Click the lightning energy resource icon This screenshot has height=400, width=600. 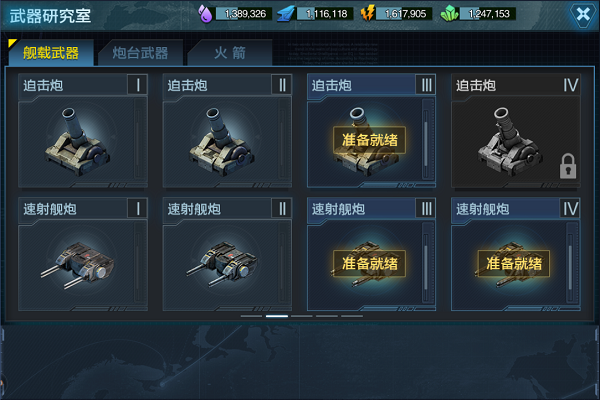368,14
